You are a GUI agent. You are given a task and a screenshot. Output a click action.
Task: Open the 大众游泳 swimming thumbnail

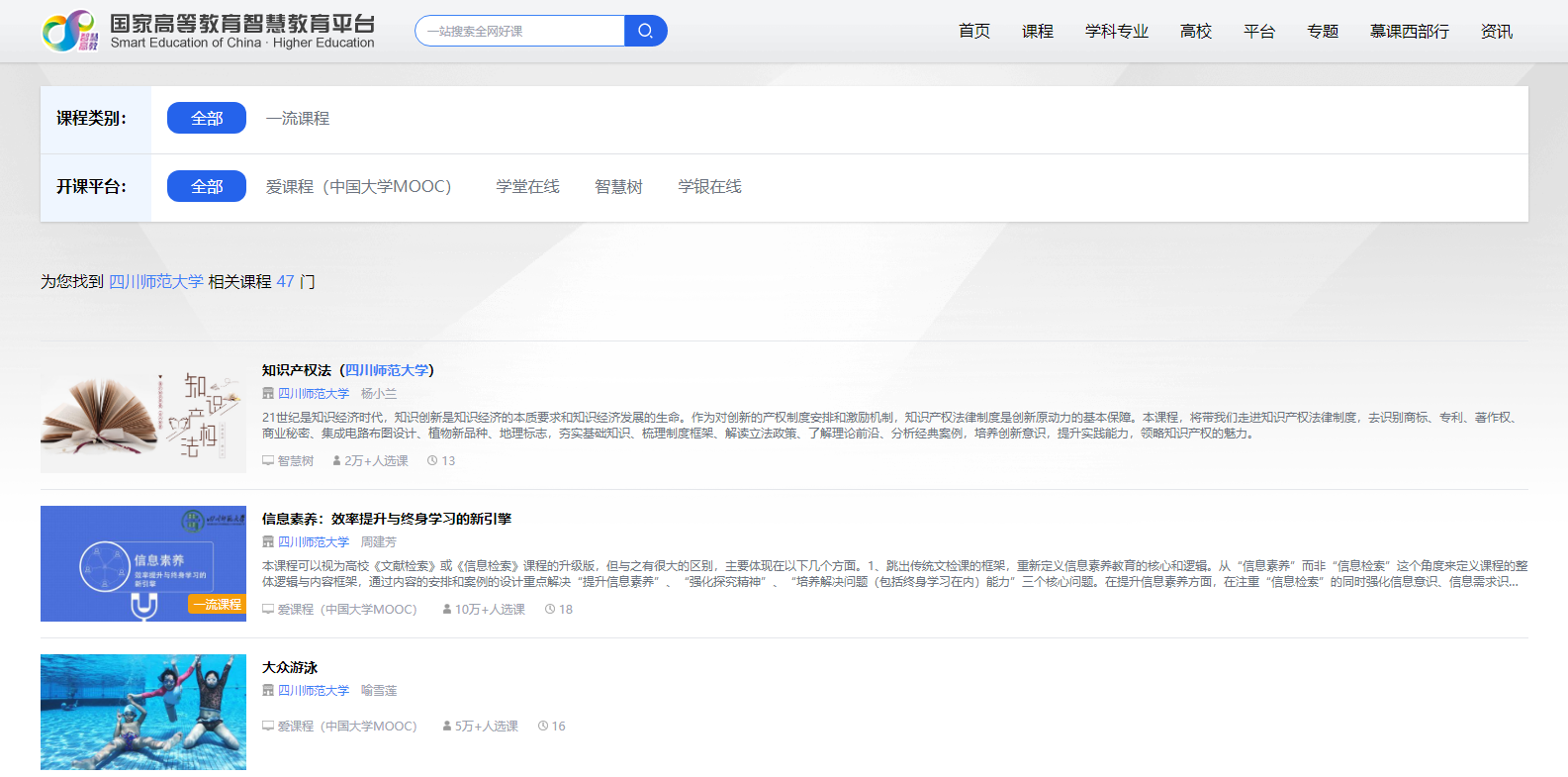143,713
